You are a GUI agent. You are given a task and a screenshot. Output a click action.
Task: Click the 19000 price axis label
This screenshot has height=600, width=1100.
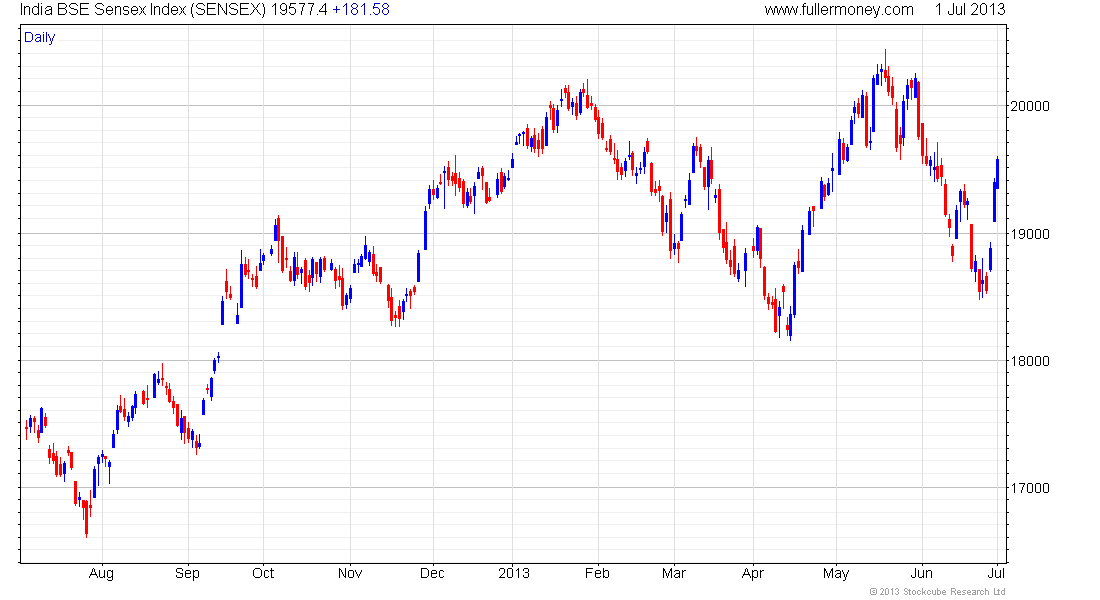1030,234
